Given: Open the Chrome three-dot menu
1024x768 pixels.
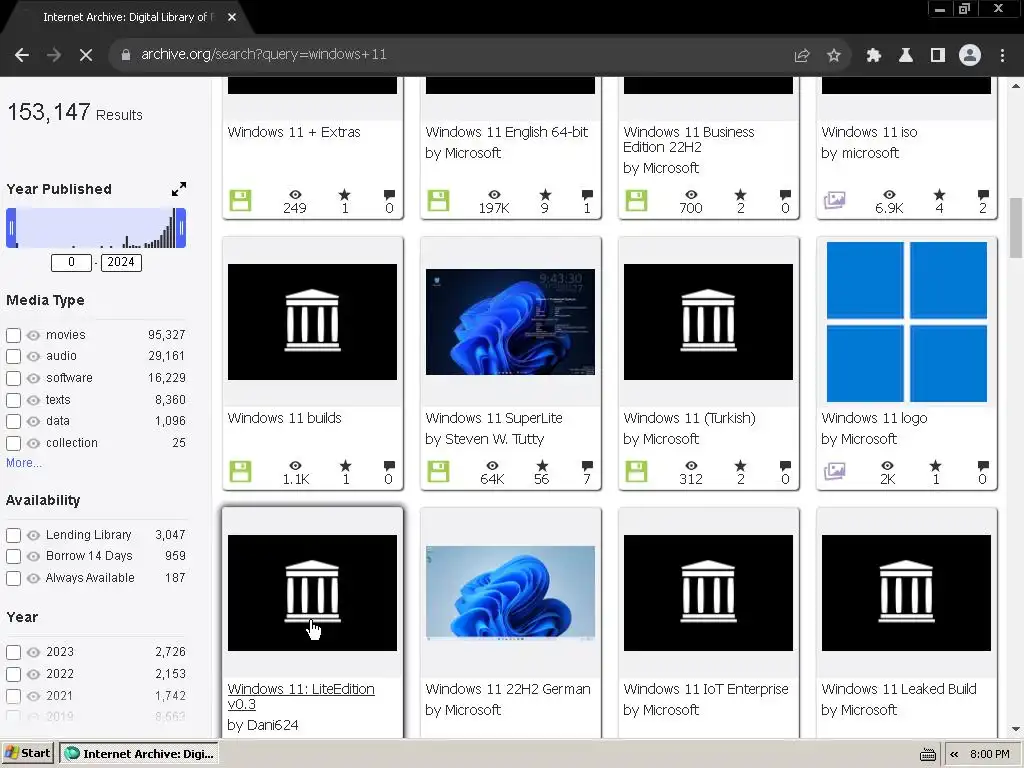Looking at the screenshot, I should 1002,56.
